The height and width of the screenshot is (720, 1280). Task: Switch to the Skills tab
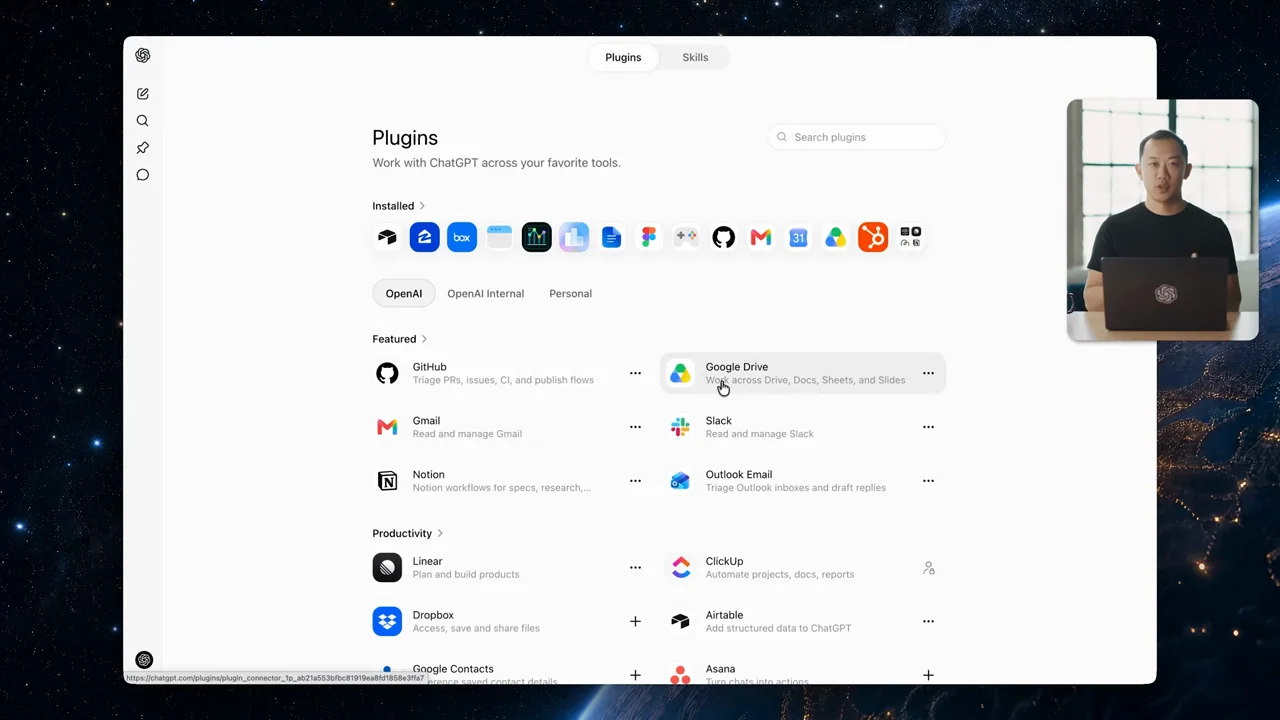[x=695, y=57]
